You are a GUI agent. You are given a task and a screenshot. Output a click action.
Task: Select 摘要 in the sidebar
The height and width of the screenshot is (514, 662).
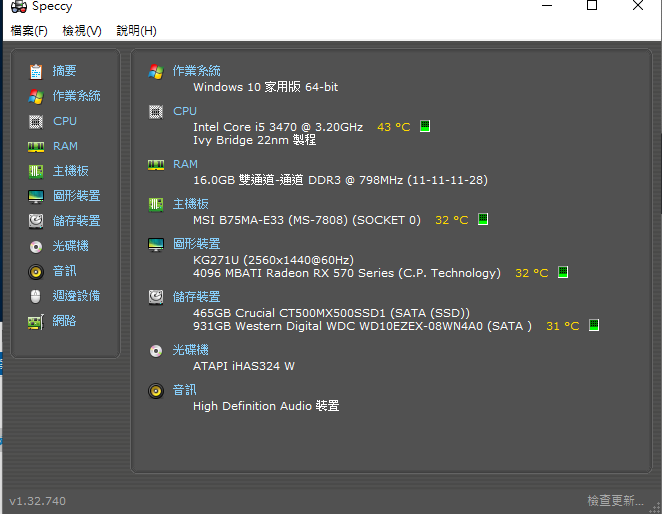(x=64, y=71)
